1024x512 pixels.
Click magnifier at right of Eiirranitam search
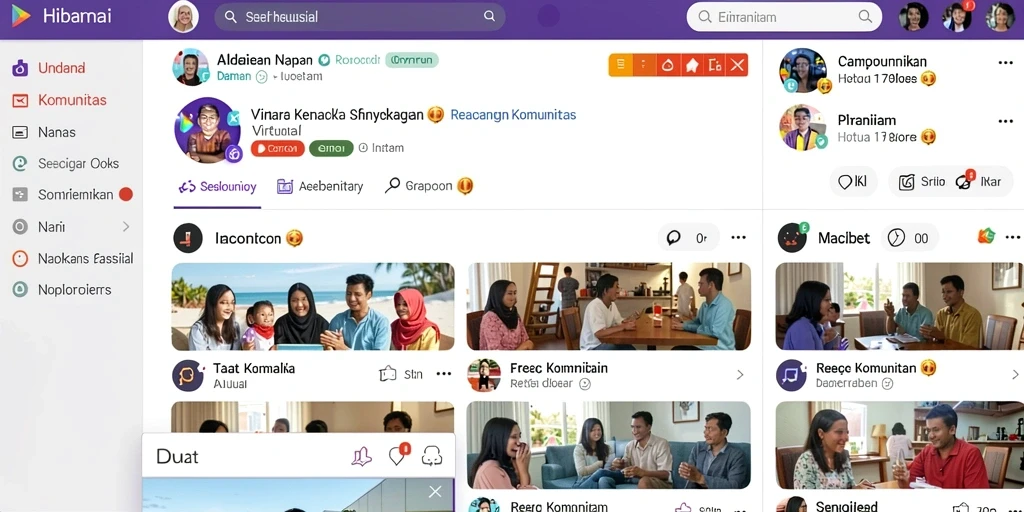865,17
